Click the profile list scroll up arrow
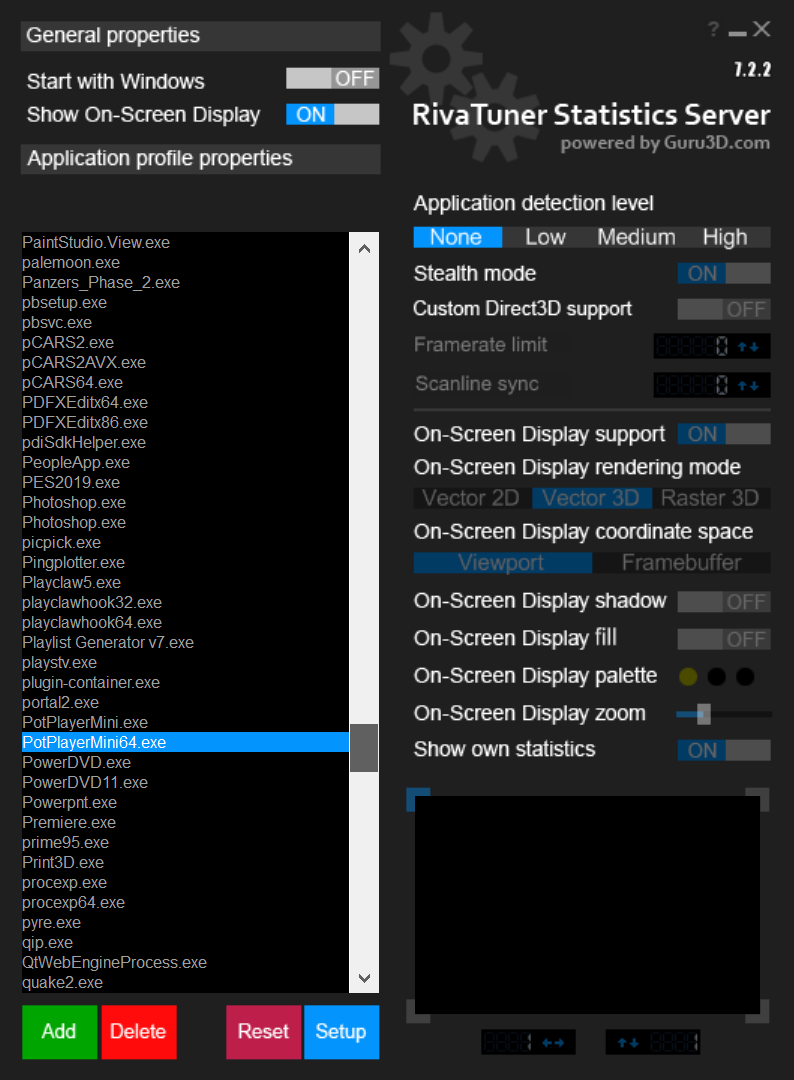Image resolution: width=794 pixels, height=1080 pixels. (364, 249)
